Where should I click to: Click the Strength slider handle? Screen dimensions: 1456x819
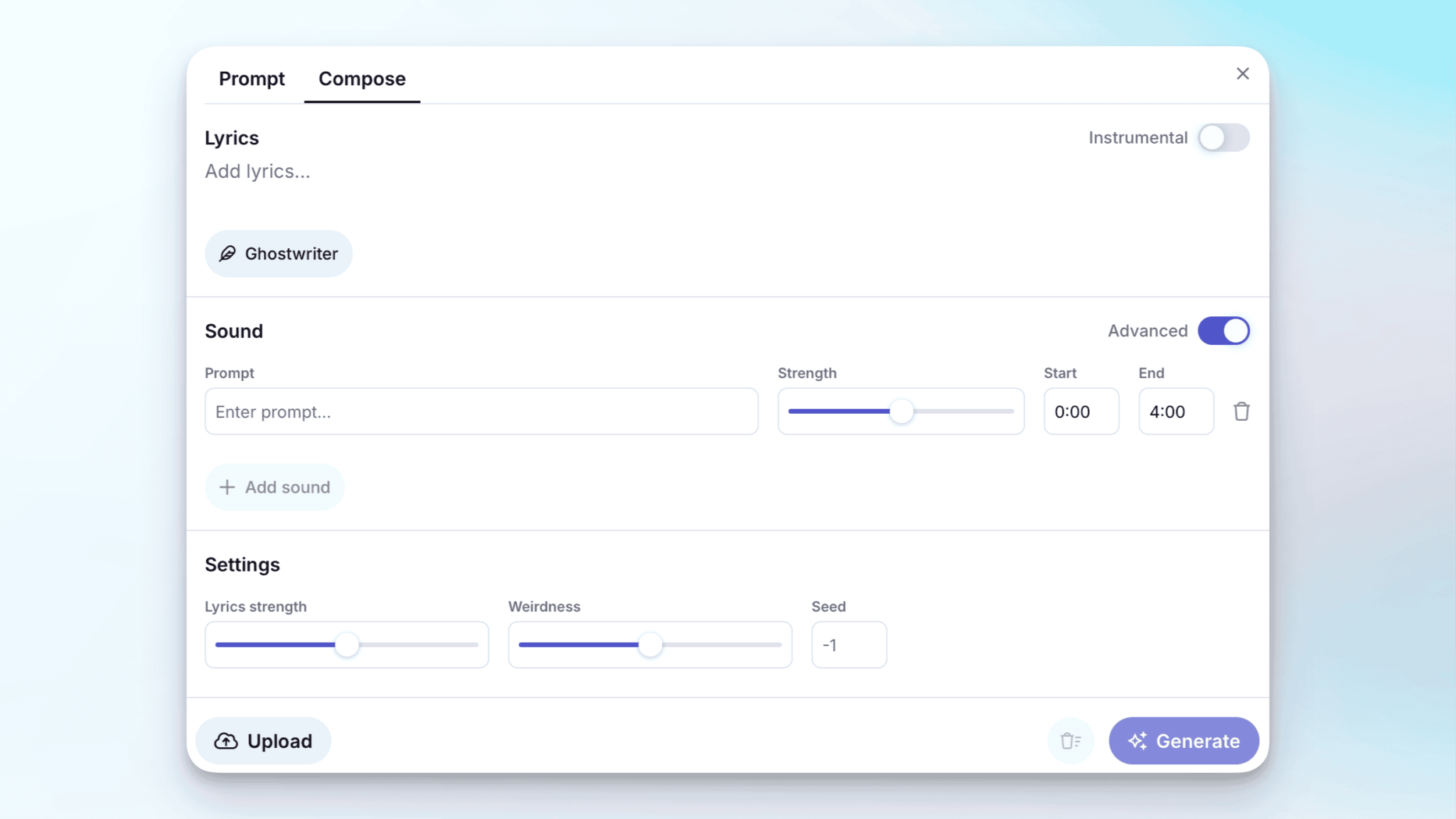[x=901, y=412]
